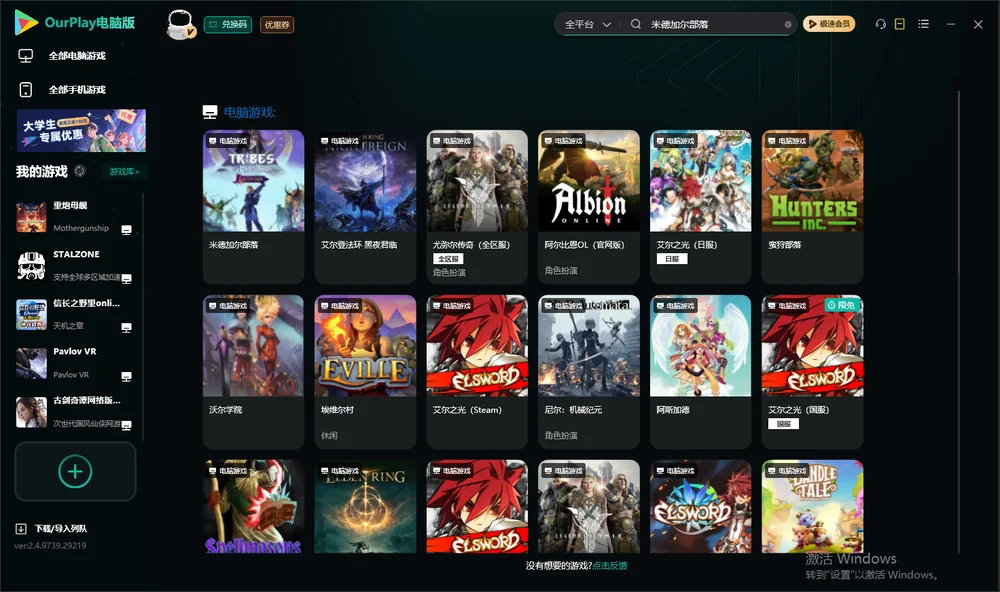Click the 下载/导入列队 download icon
Image resolution: width=1000 pixels, height=592 pixels.
pos(21,528)
